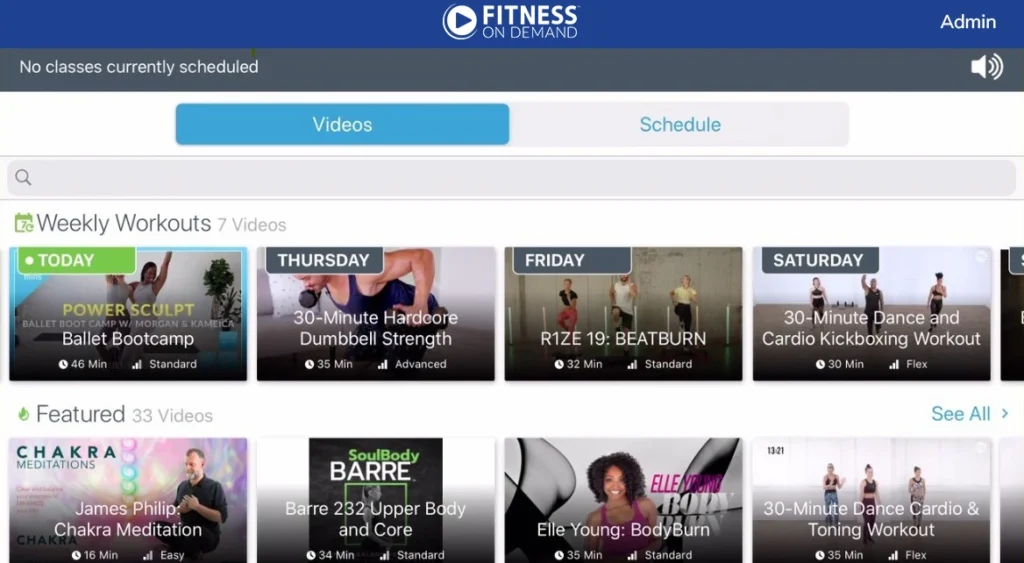Click the clock icon on Dumbbell Strength card

pyautogui.click(x=310, y=364)
